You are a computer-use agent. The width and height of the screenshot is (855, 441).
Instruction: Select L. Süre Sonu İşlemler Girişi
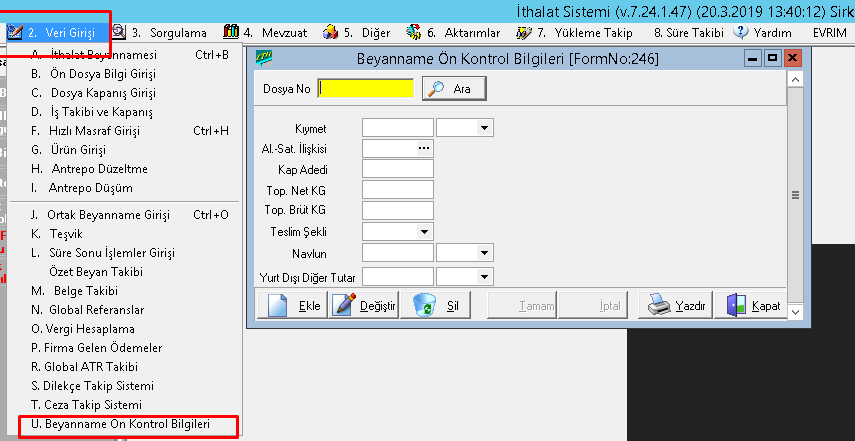pyautogui.click(x=125, y=253)
